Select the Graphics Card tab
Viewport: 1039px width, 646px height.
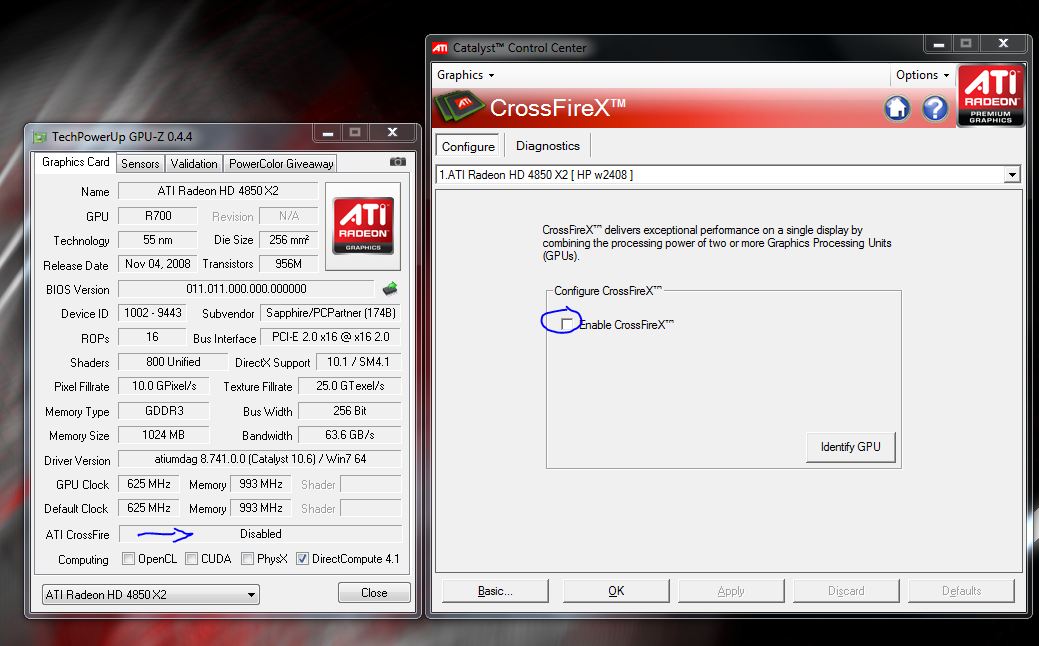pyautogui.click(x=76, y=162)
